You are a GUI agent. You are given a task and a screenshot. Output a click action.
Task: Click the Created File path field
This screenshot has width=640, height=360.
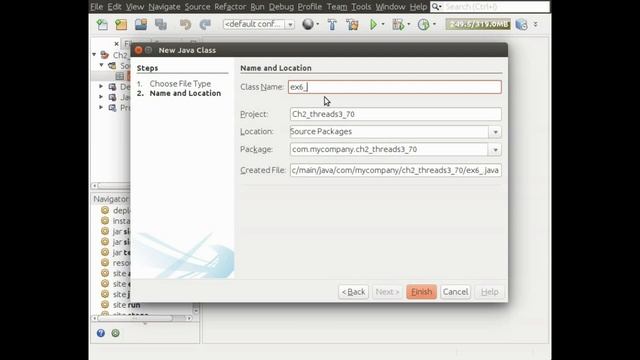click(396, 170)
